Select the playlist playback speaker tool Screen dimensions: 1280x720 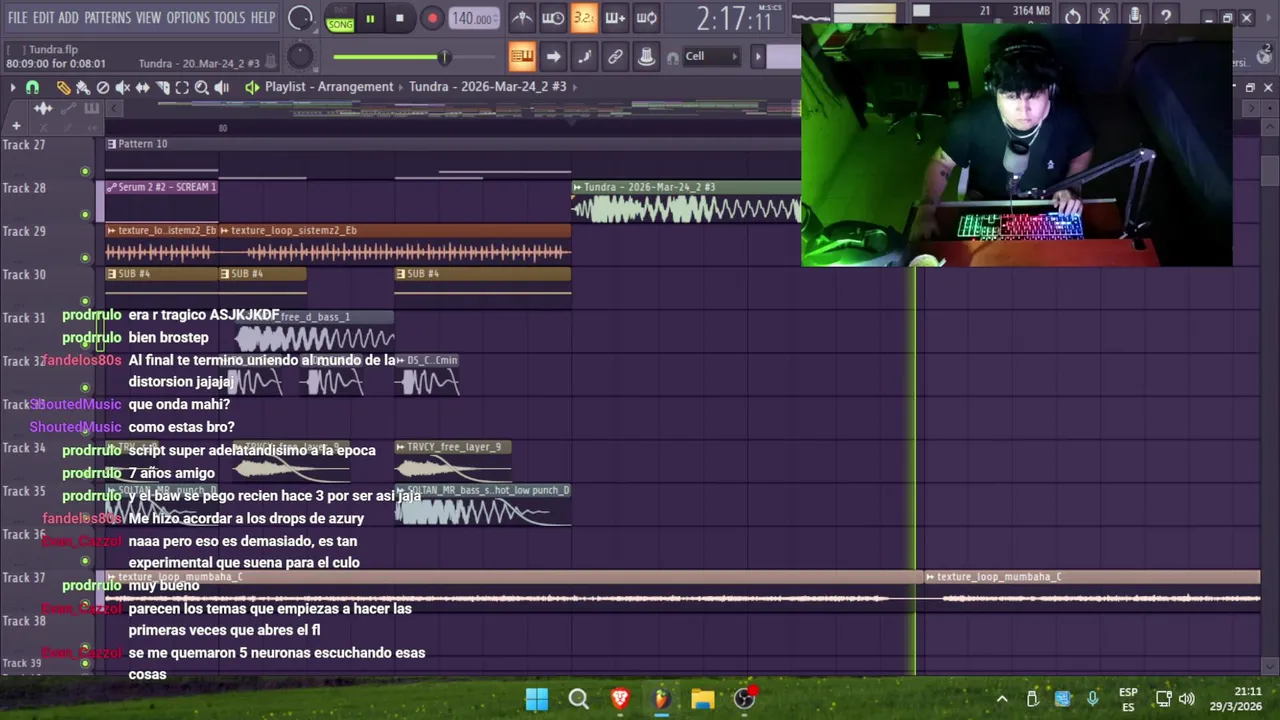click(x=221, y=87)
